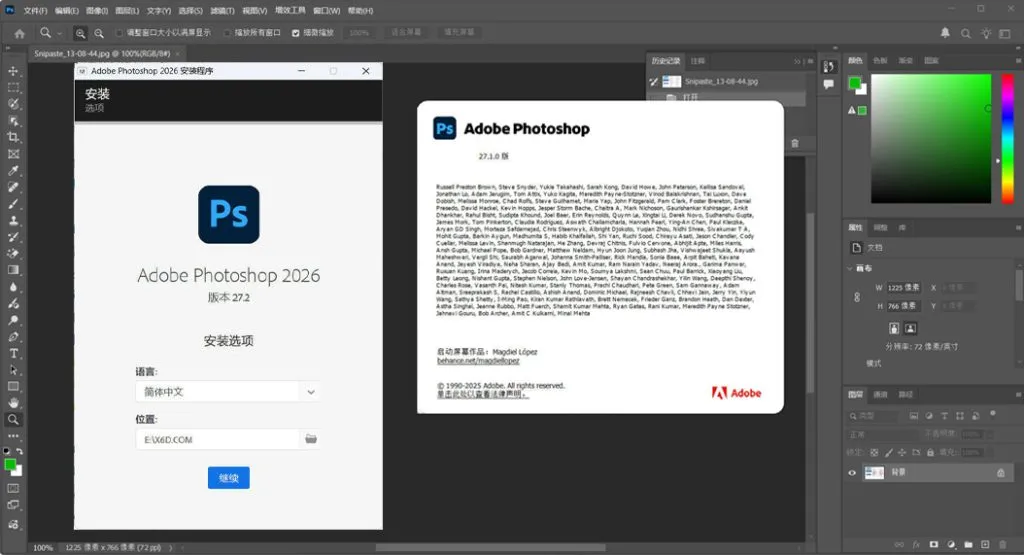Screen dimensions: 1024x555
Task: Click the 100% zoom button in options bar
Action: tap(359, 33)
